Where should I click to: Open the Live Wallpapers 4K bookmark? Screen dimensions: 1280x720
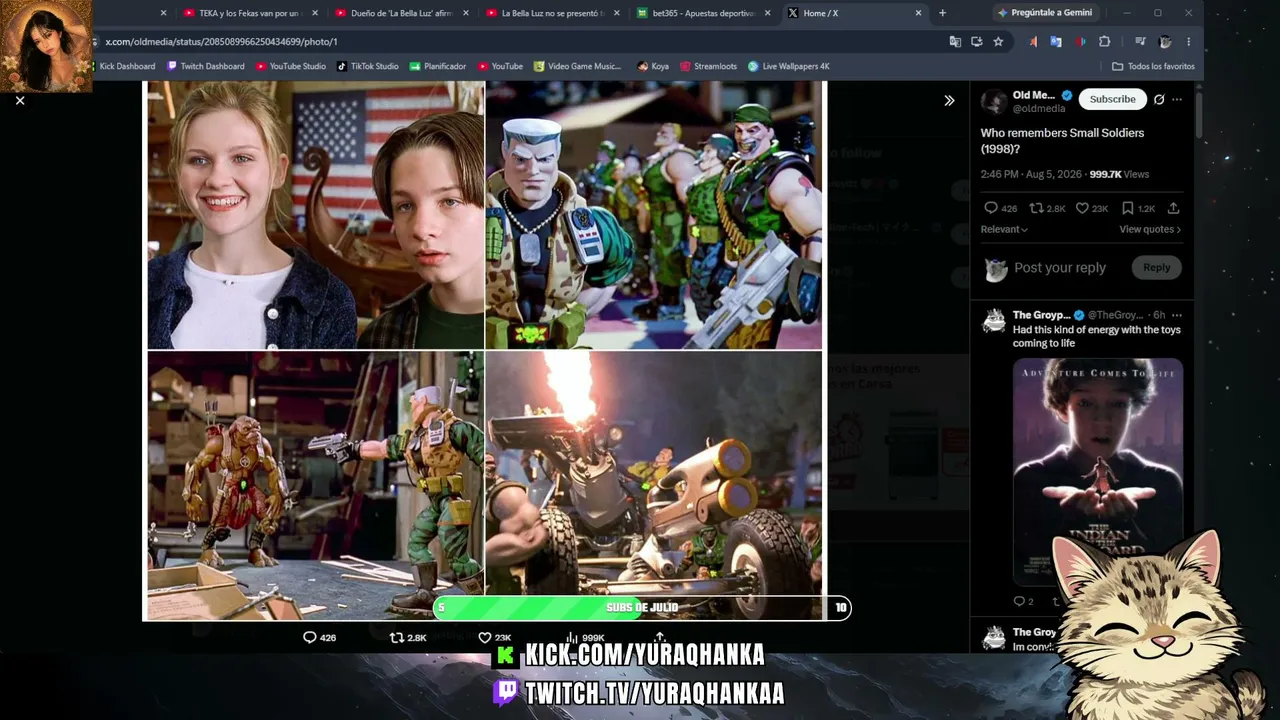coord(788,66)
